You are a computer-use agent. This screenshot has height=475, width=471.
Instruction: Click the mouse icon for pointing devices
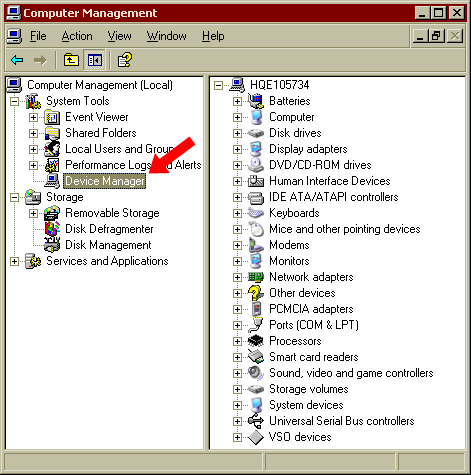coord(256,229)
